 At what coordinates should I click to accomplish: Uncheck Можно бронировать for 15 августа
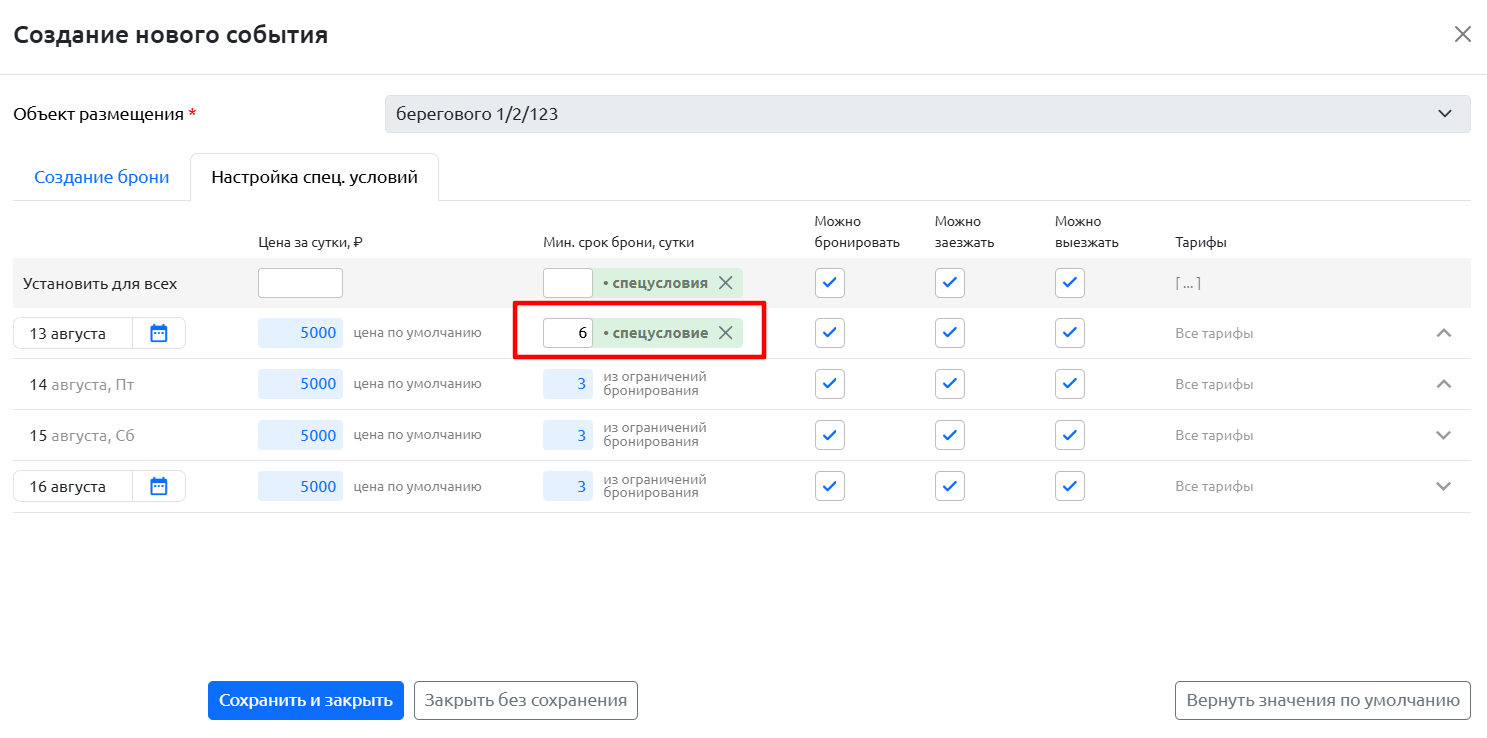coord(830,435)
